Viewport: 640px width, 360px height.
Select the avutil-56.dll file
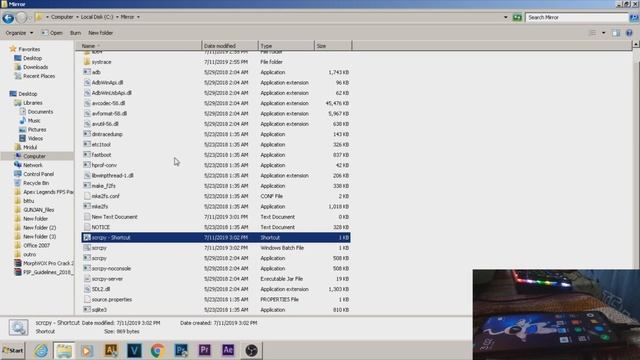pyautogui.click(x=105, y=124)
